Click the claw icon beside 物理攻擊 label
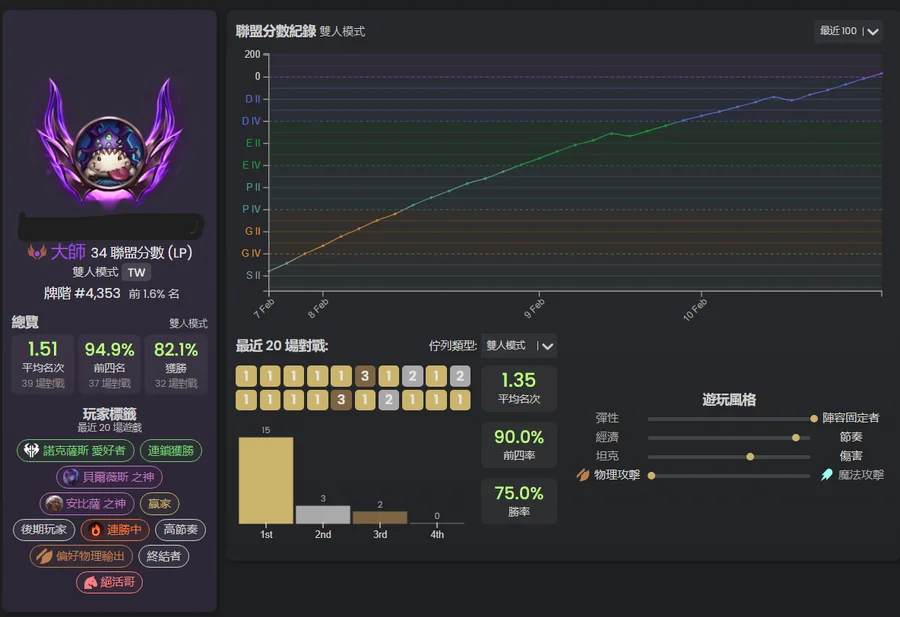The width and height of the screenshot is (900, 617). coord(583,475)
